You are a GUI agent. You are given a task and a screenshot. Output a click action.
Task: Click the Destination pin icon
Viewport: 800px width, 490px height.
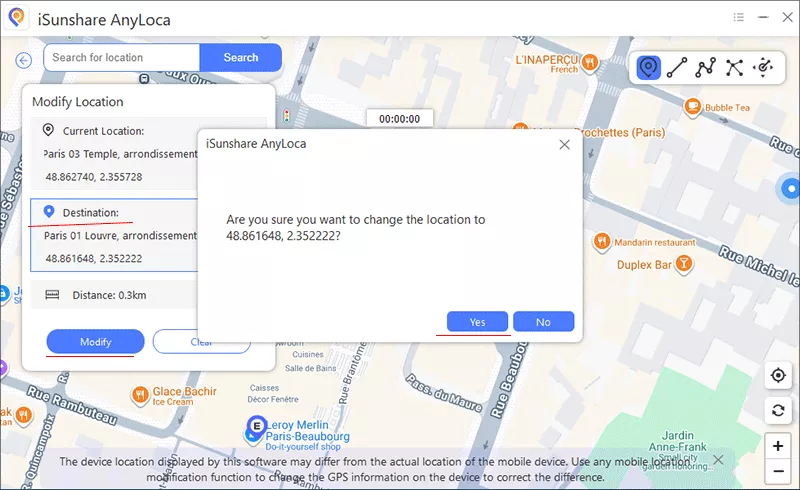(49, 211)
